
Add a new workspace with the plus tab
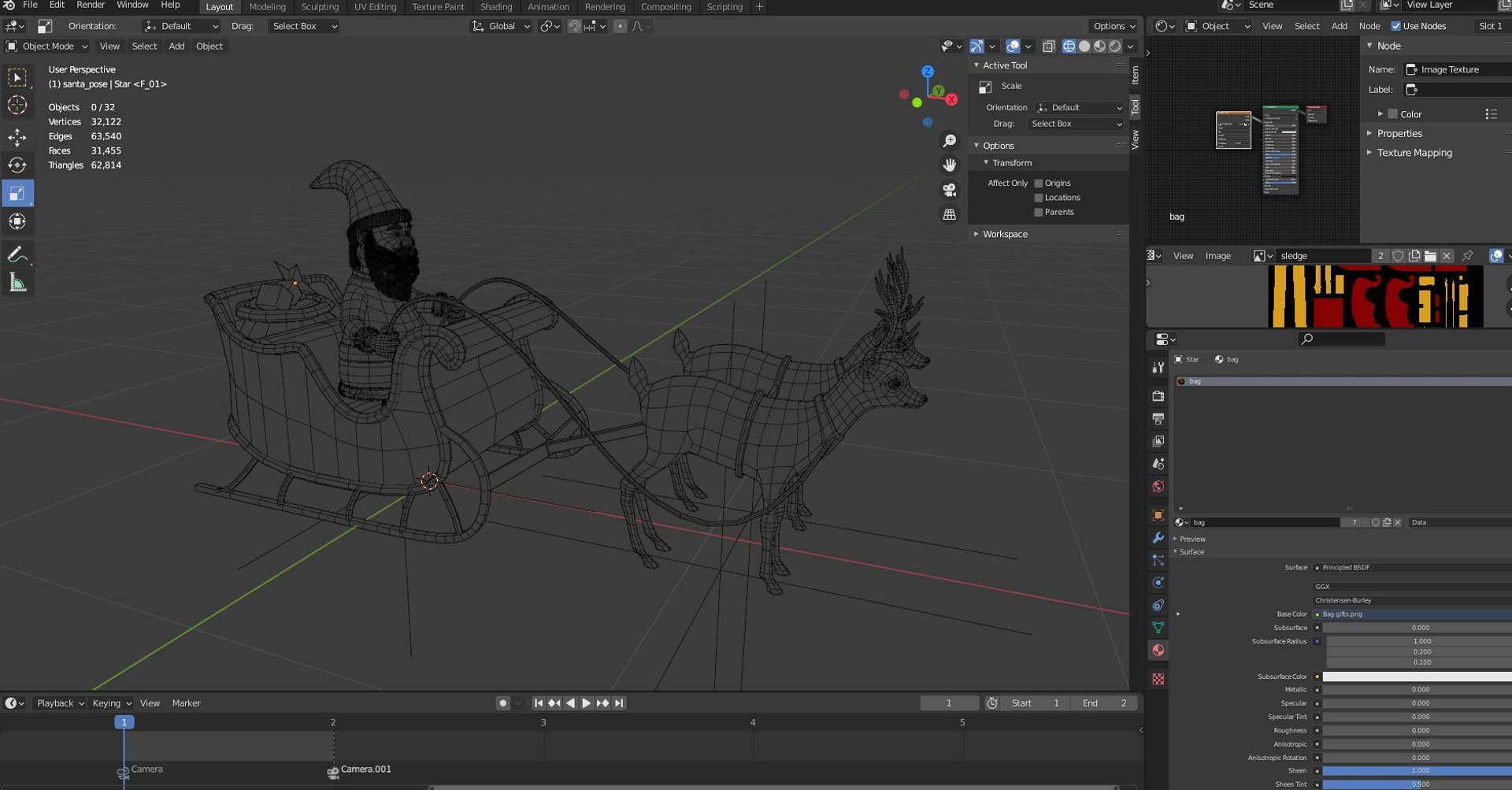759,7
